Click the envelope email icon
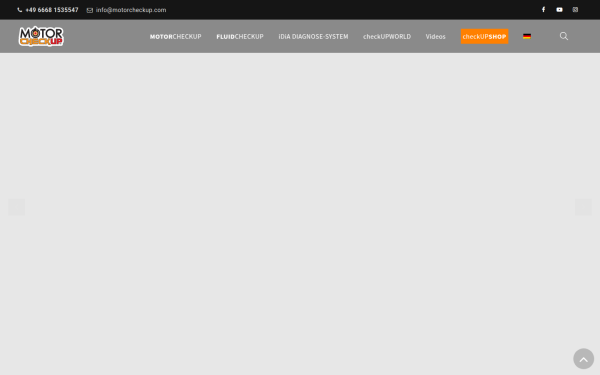600x375 pixels. (x=90, y=10)
